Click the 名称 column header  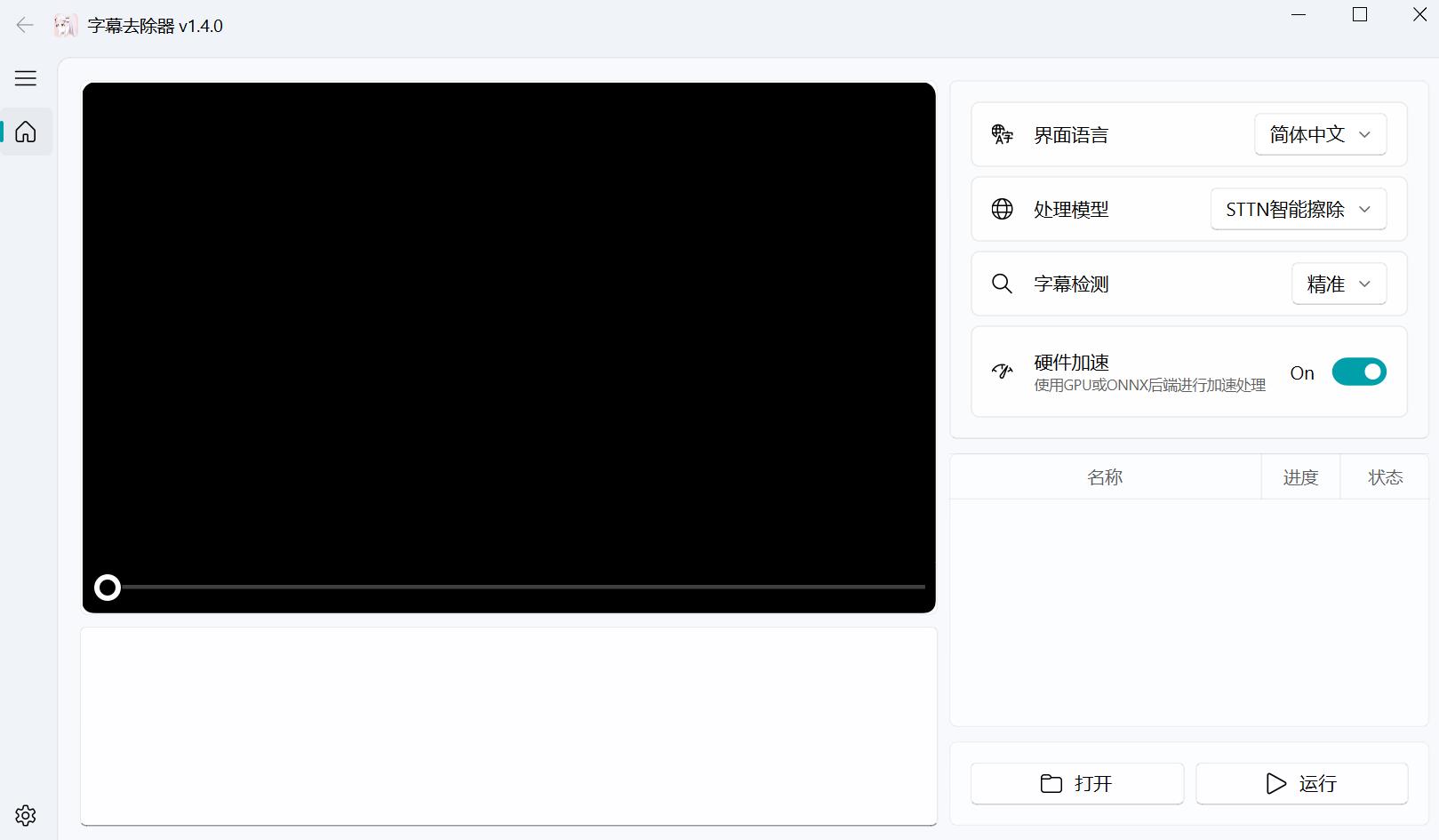point(1105,477)
